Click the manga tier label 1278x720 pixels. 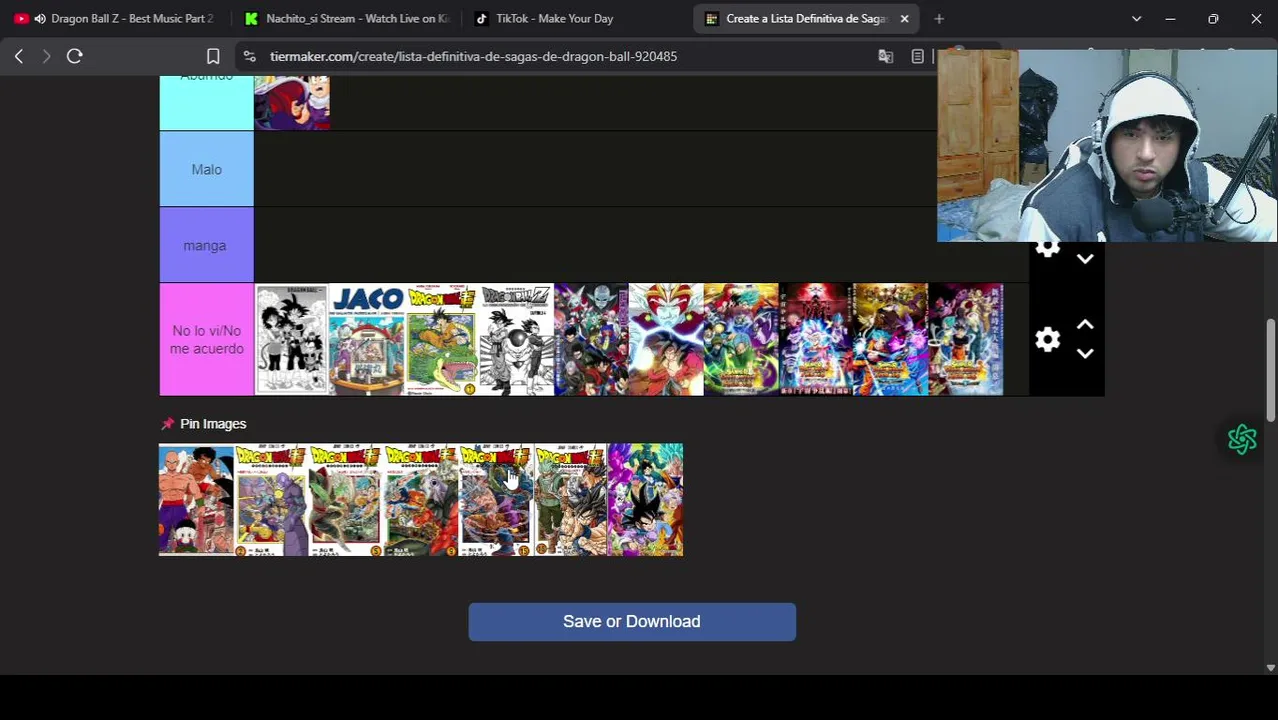pos(206,246)
